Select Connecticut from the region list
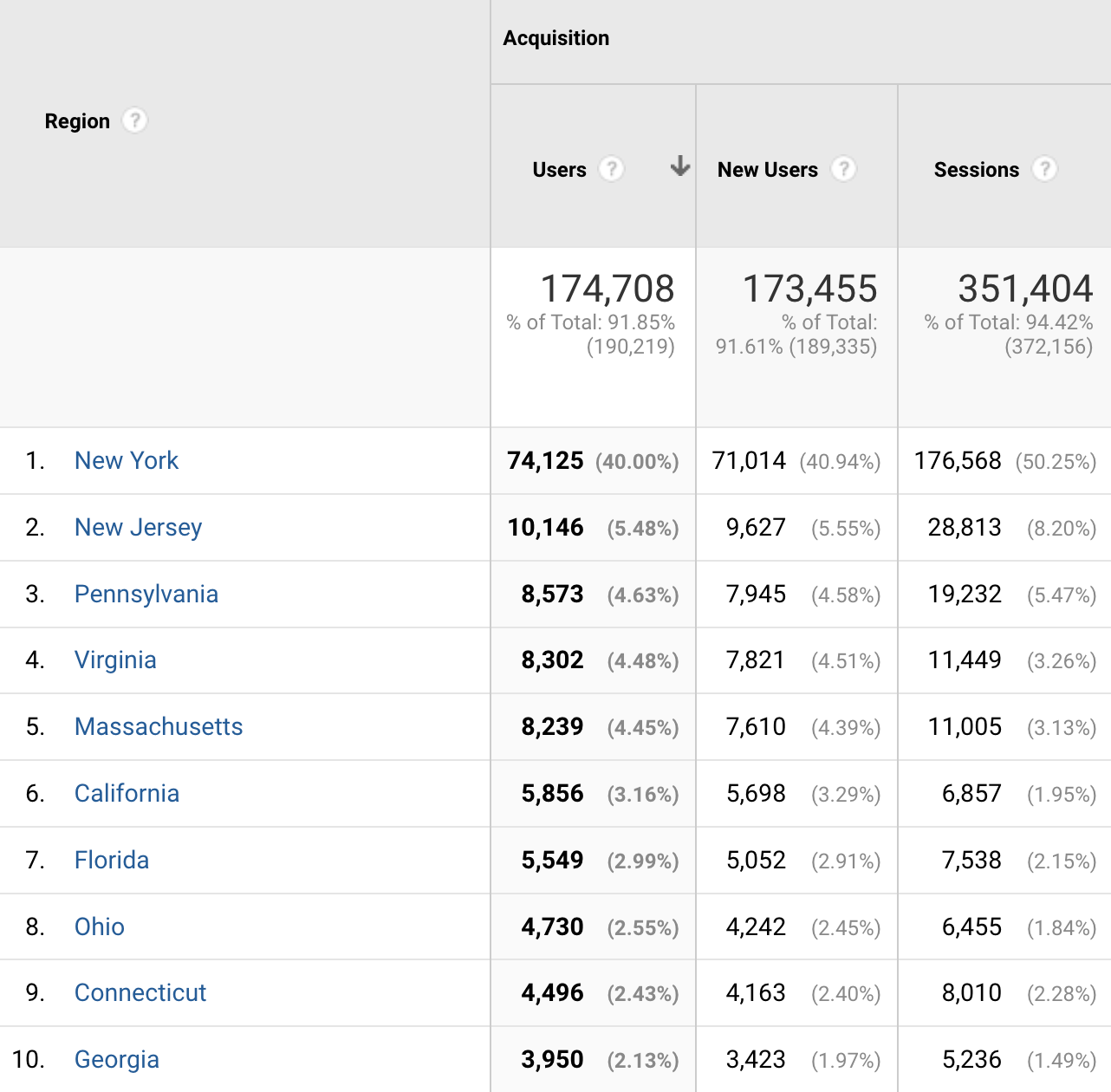 coord(140,992)
